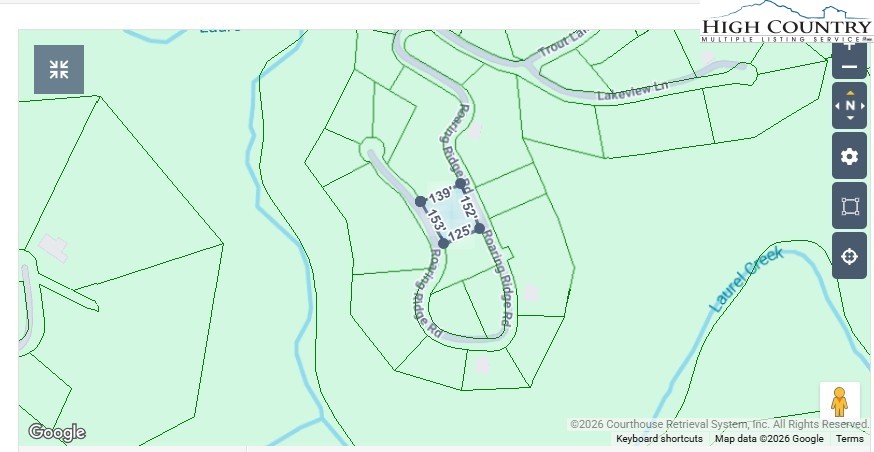Click the cul-de-sac circle northwest of parcel
Image resolution: width=874 pixels, height=452 pixels.
pos(371,150)
